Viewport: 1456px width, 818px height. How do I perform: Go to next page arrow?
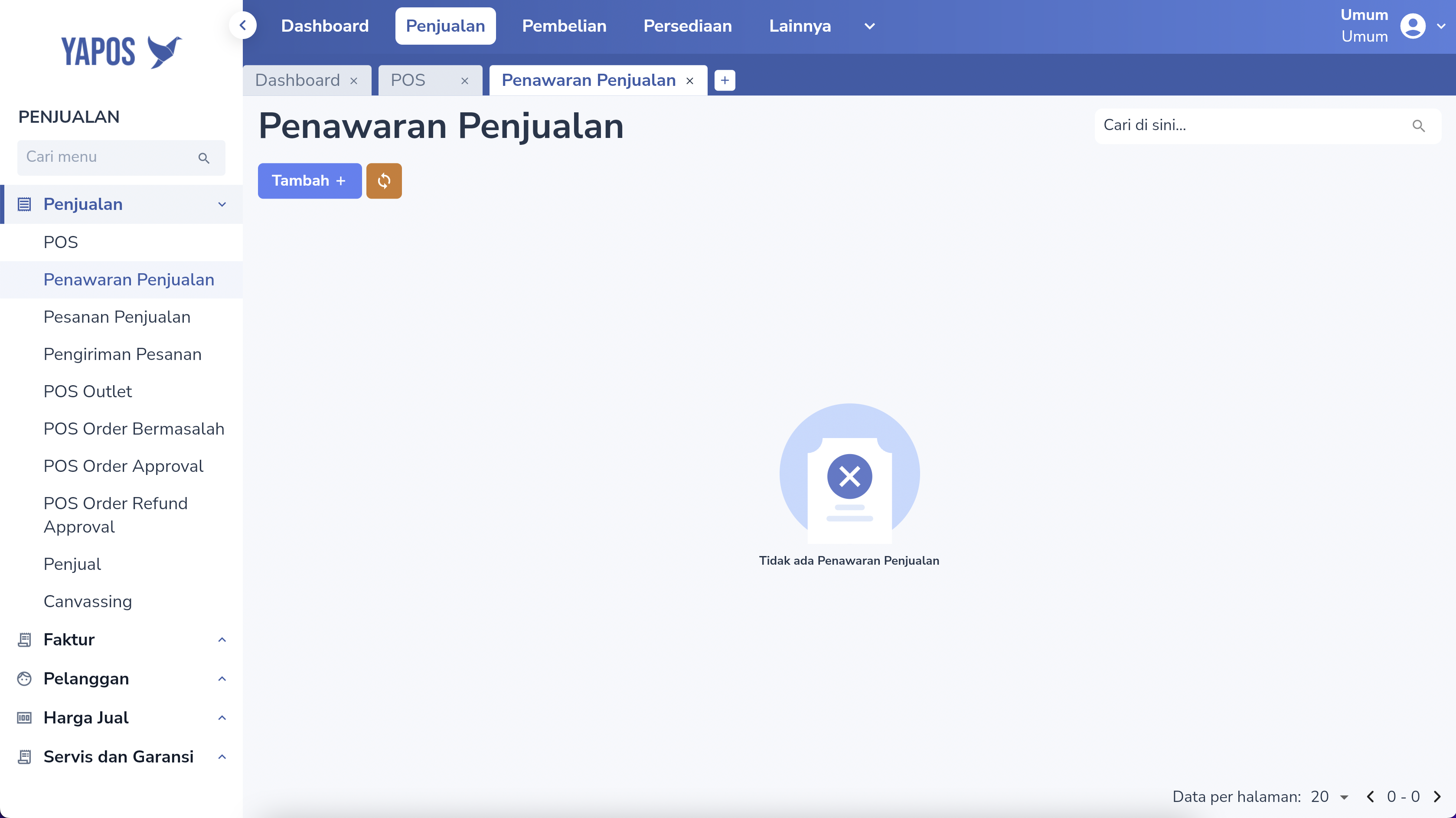point(1437,796)
